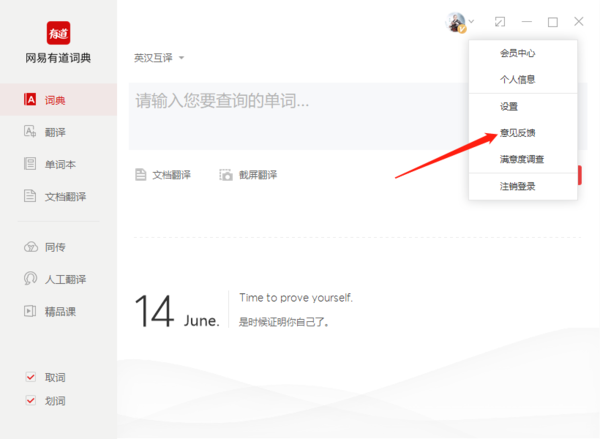Close the Youdao dictionary window
Viewport: 600px width, 439px height.
click(579, 21)
